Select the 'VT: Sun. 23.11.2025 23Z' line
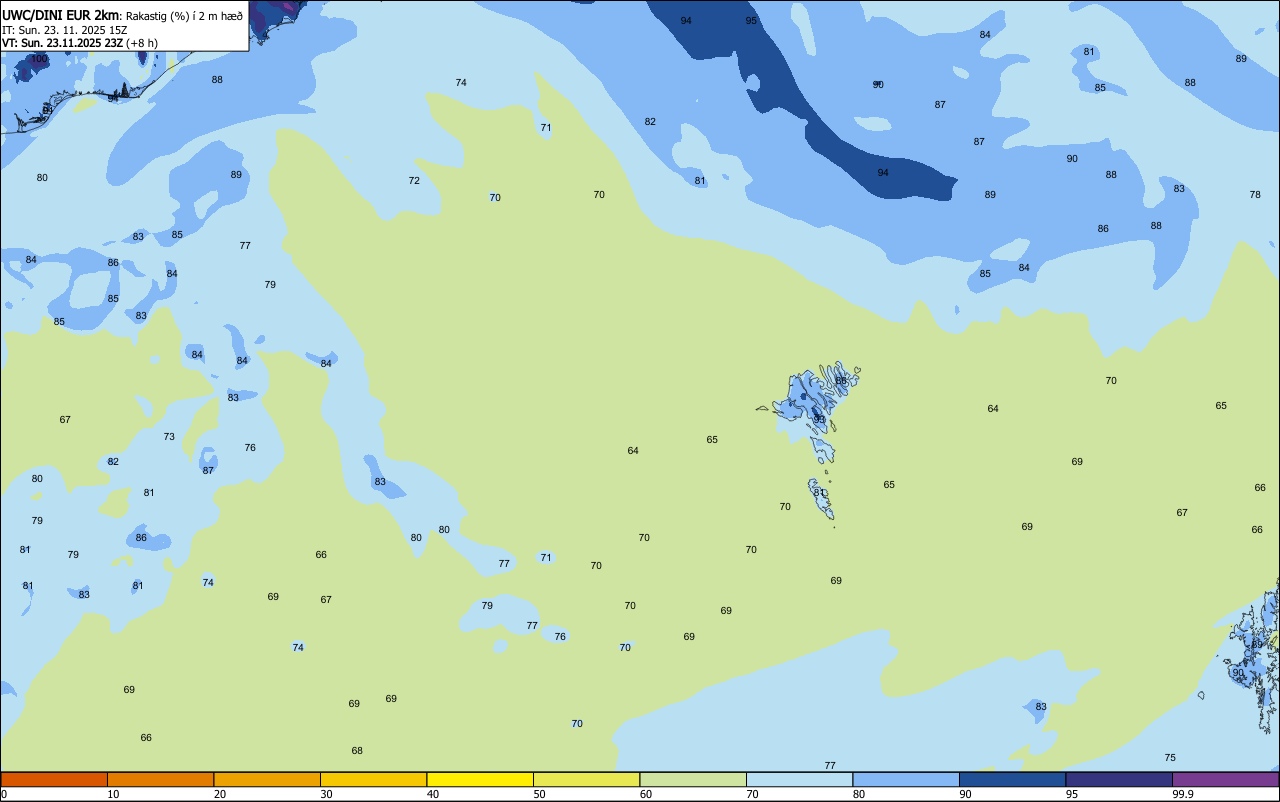The image size is (1280, 802). coord(62,43)
